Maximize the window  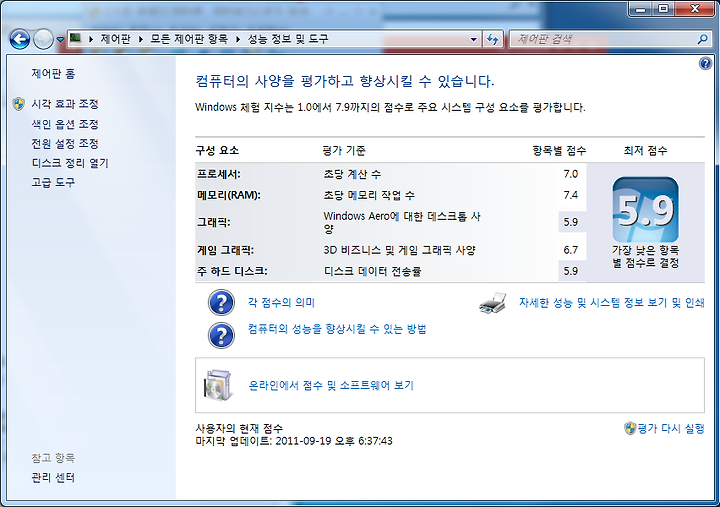pyautogui.click(x=663, y=9)
